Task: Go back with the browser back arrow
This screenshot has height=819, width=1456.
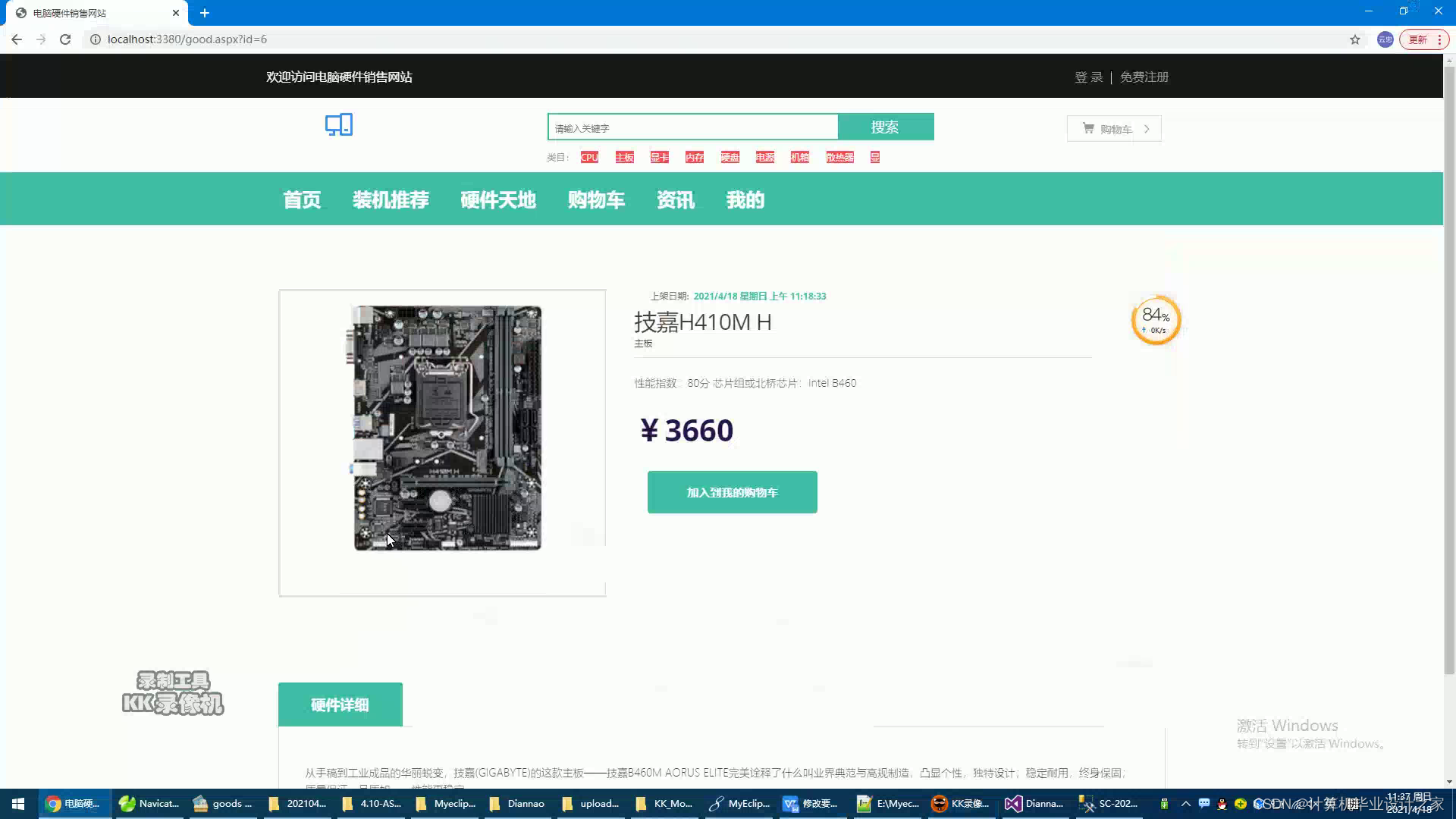Action: coord(17,39)
